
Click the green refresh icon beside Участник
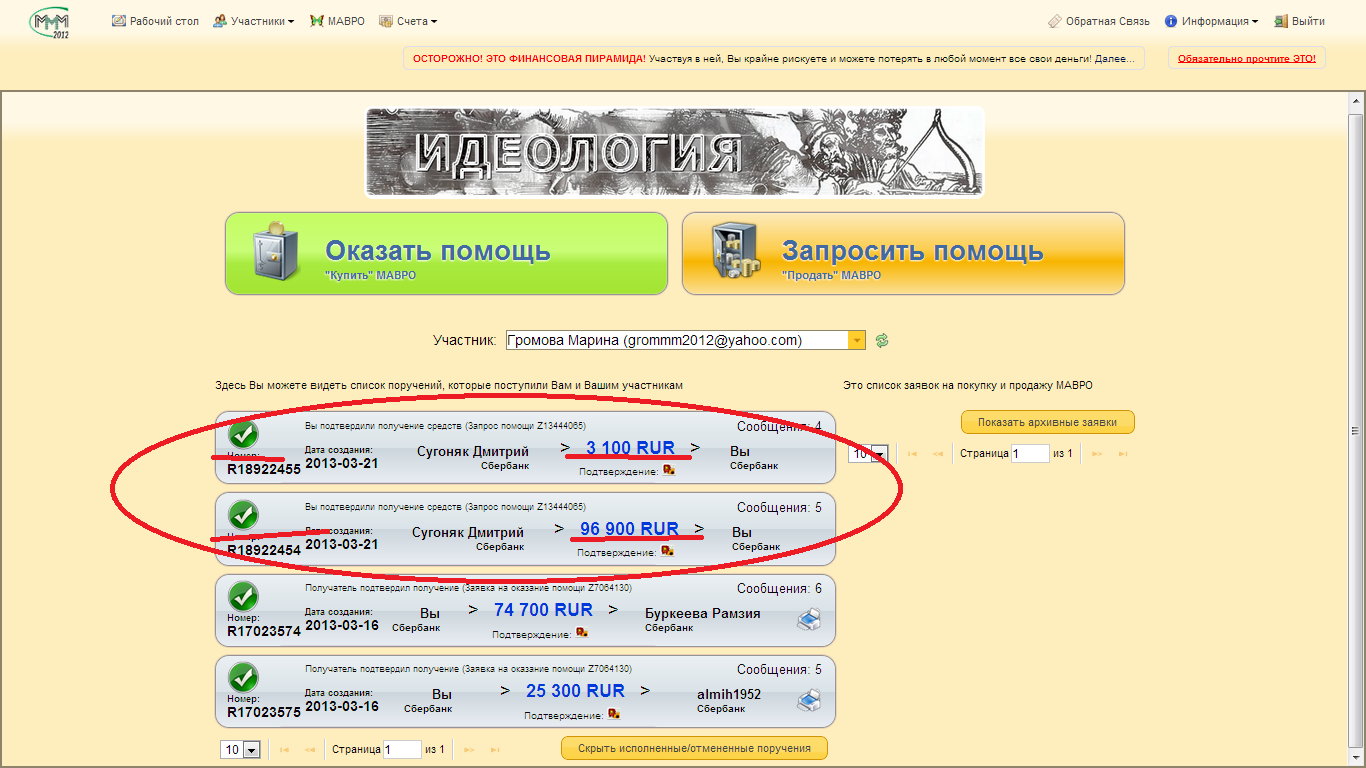pyautogui.click(x=882, y=341)
